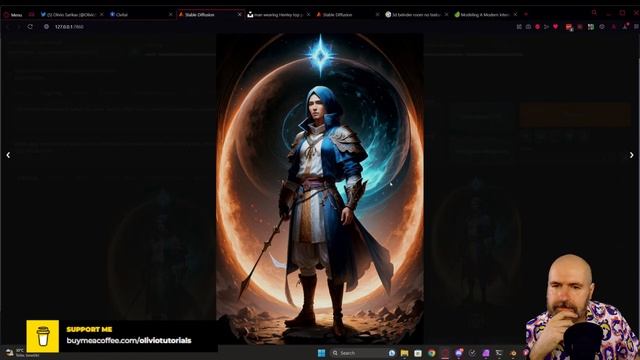Screen dimensions: 640x360
Task: Click the heart bookmark icon in the toolbar
Action: [x=556, y=27]
